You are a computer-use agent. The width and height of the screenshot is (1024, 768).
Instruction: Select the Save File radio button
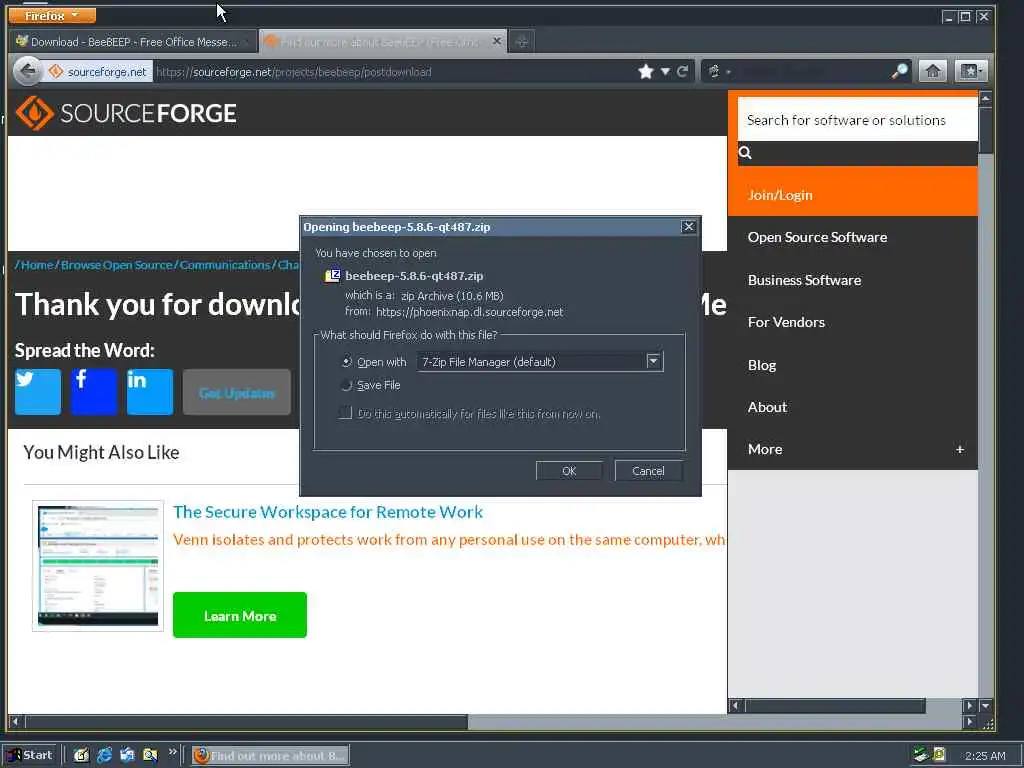346,385
